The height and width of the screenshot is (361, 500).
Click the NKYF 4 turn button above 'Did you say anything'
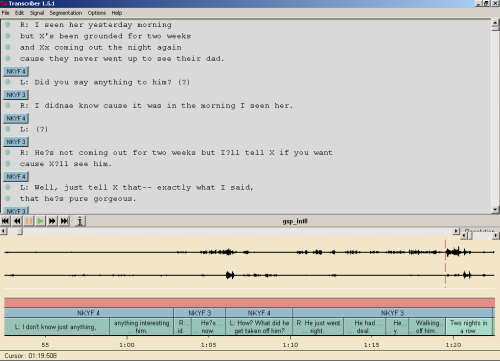coord(16,71)
